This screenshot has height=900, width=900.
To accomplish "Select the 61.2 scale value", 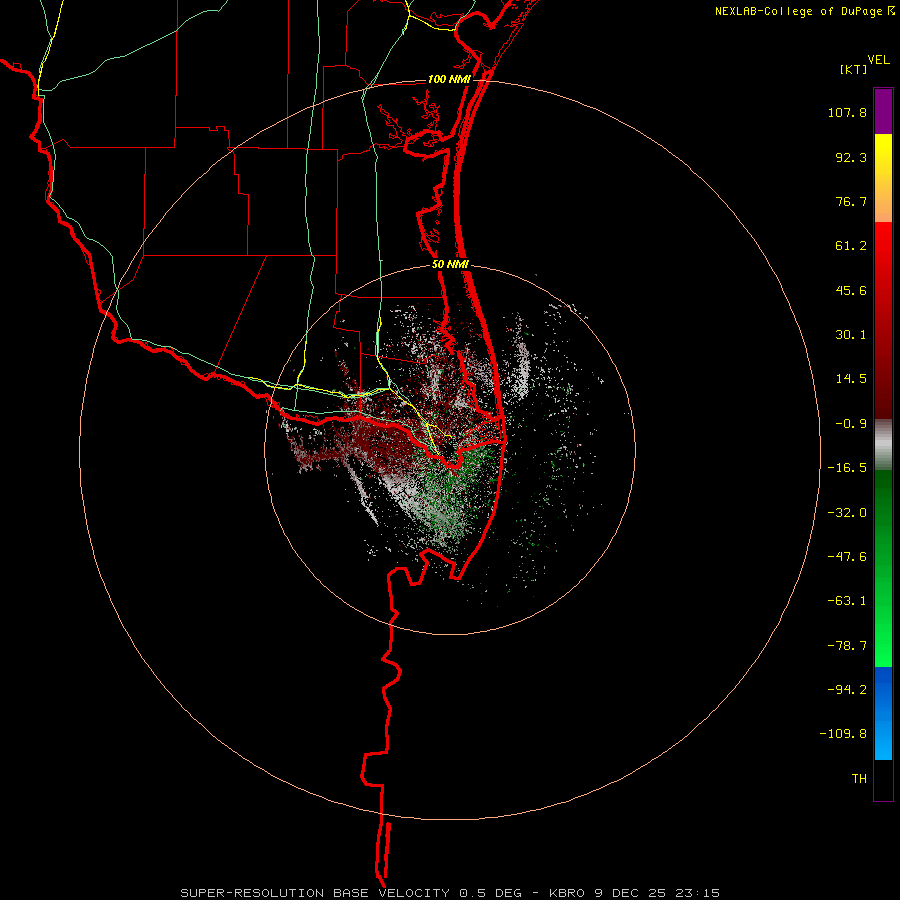I will [851, 246].
